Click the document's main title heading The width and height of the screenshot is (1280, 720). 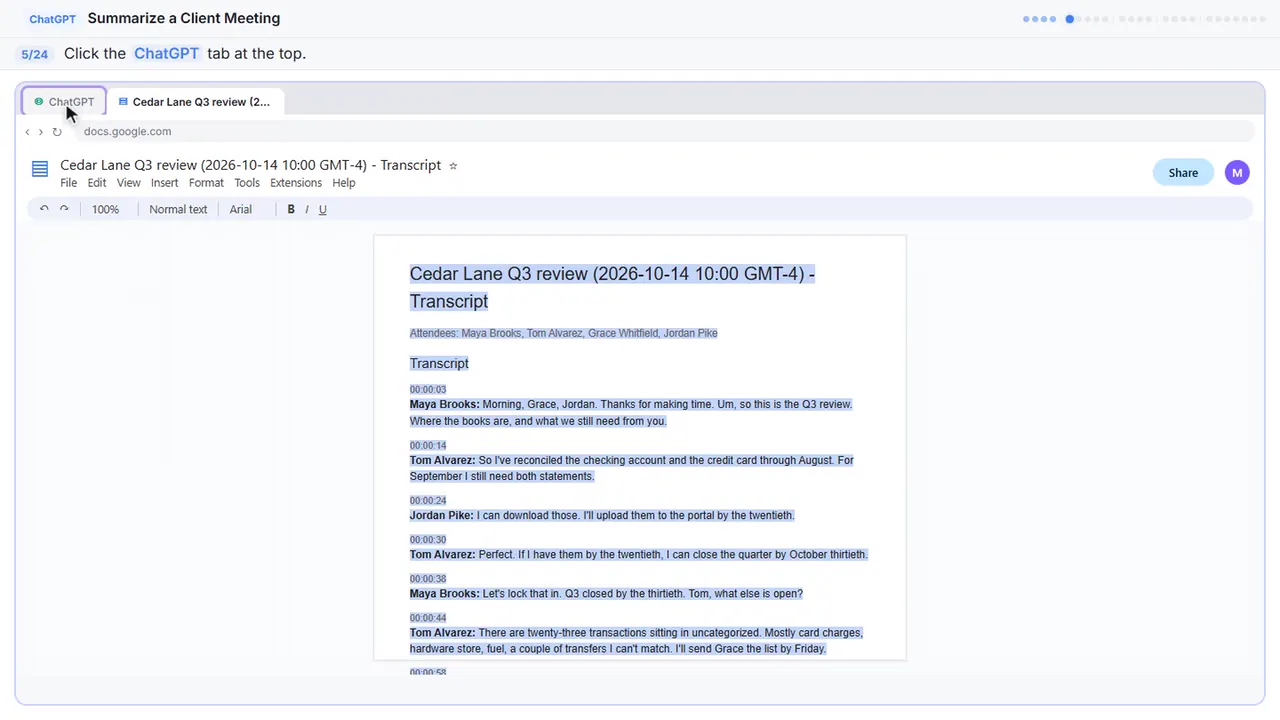click(612, 288)
